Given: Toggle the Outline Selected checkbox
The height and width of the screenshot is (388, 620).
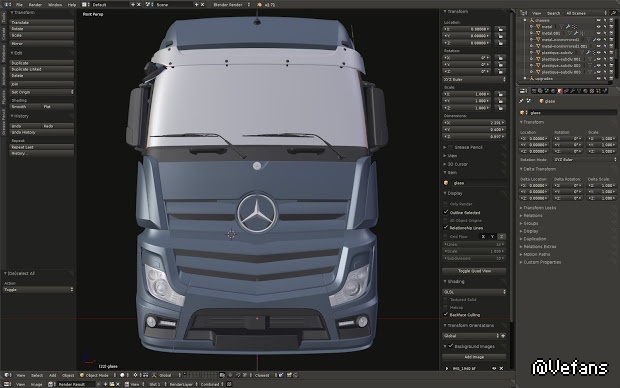Looking at the screenshot, I should click(446, 212).
